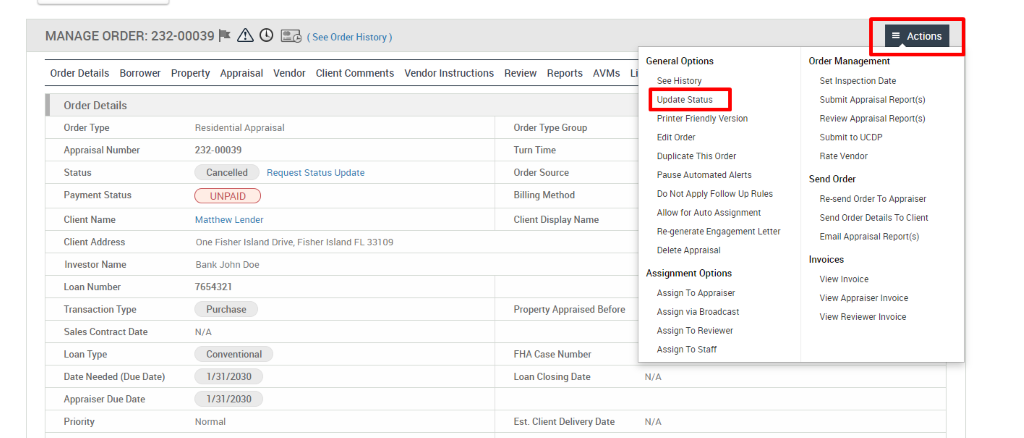Viewport: 1024px width, 438px height.
Task: Choose Duplicate This Order
Action: 696,157
